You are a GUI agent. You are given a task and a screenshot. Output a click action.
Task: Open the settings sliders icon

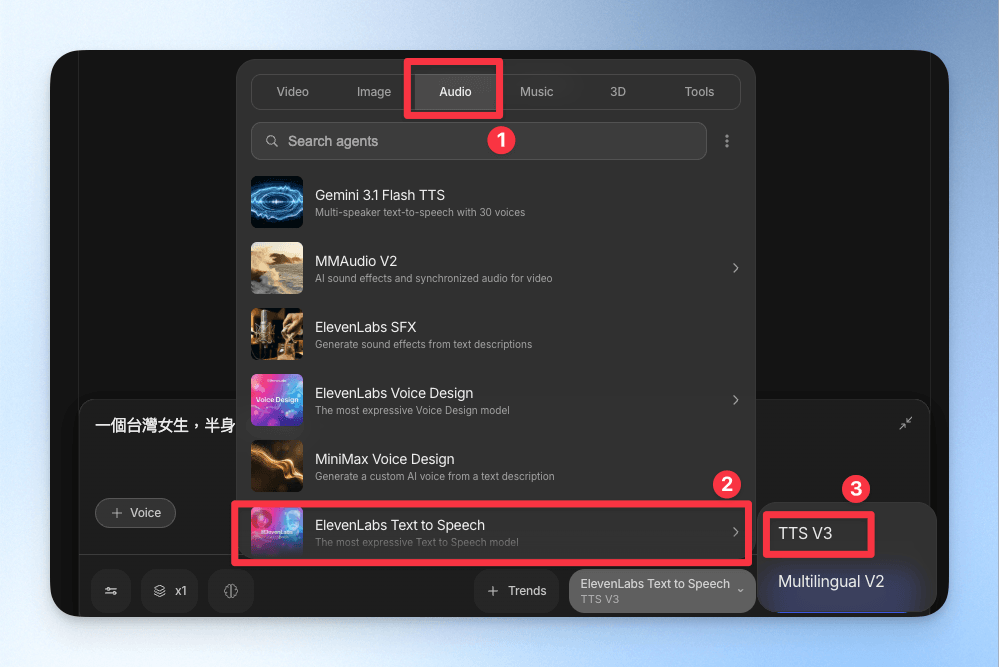(x=111, y=591)
